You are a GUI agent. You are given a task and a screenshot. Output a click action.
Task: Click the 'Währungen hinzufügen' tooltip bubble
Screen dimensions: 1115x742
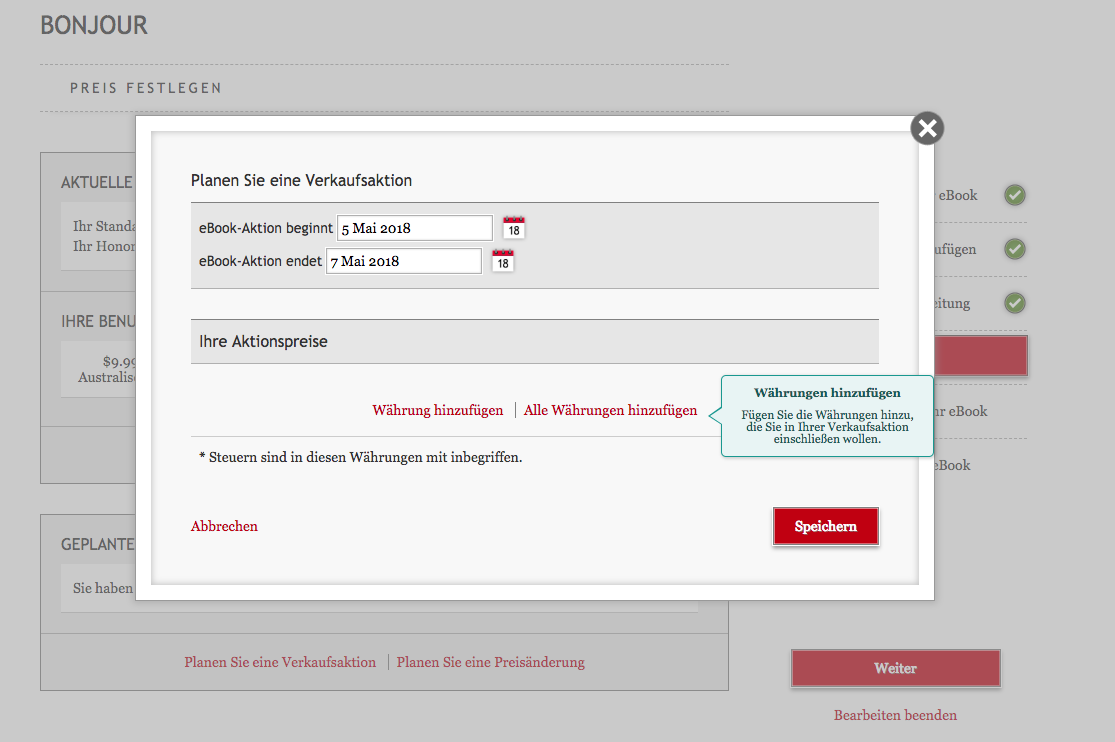[827, 416]
